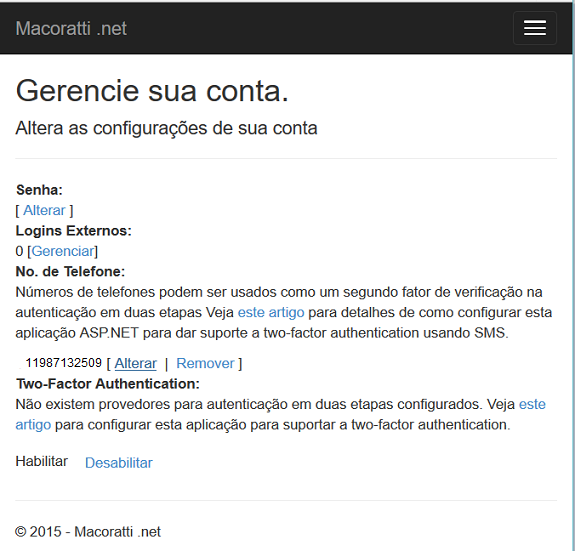Click the 'Logins Externos:' label
The width and height of the screenshot is (575, 551).
tap(73, 231)
